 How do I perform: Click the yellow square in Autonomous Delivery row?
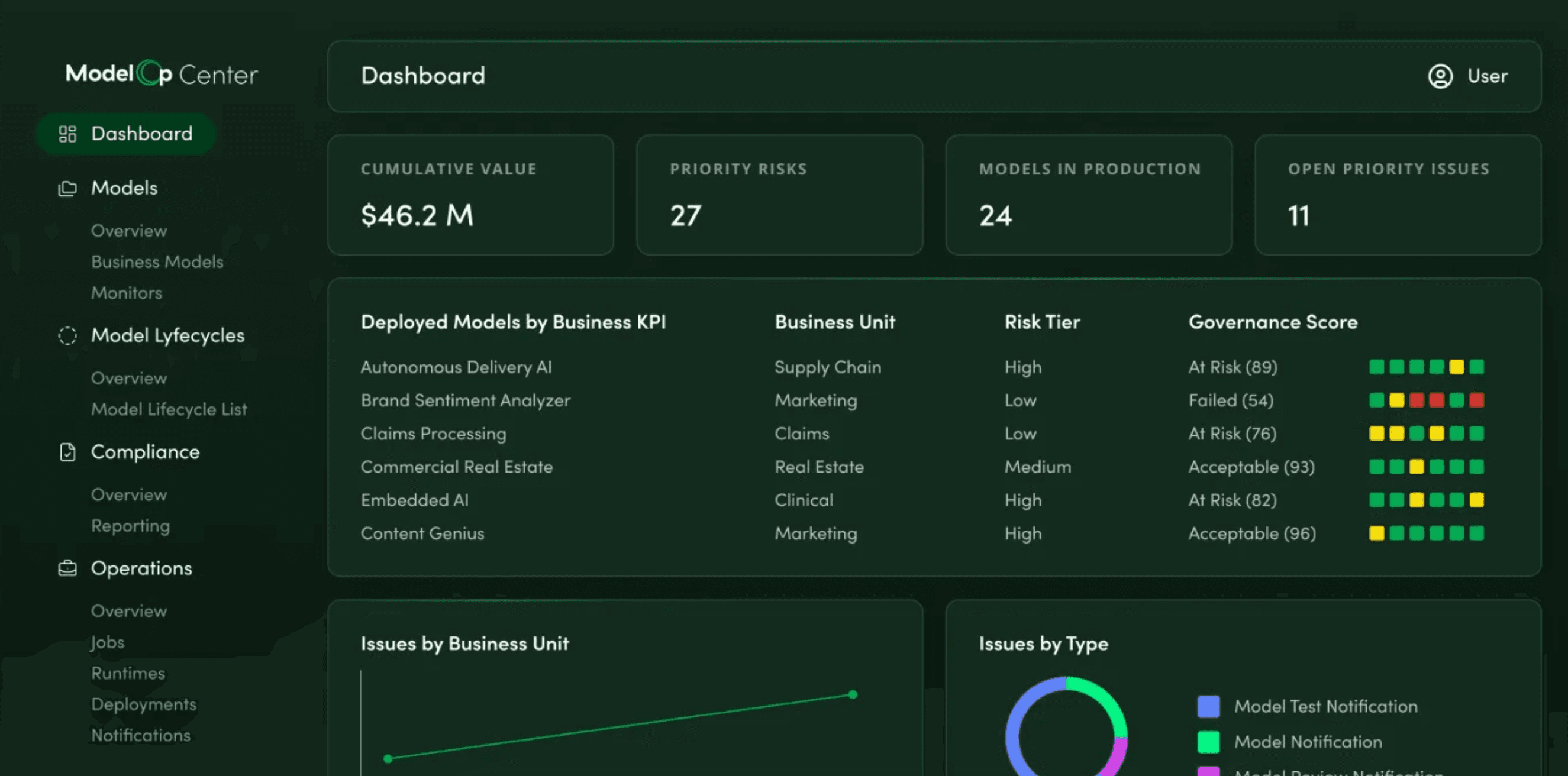click(1457, 367)
